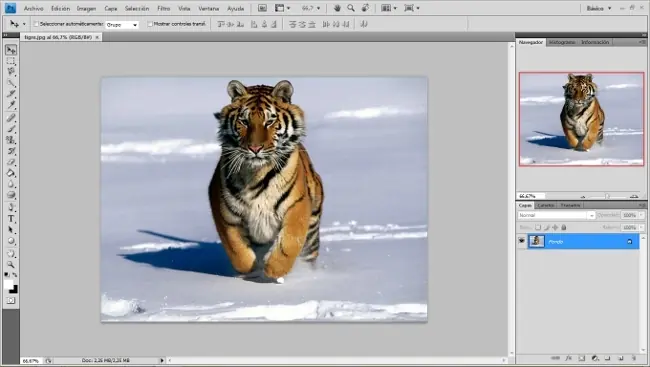The image size is (650, 367).
Task: Switch to the Información tab
Action: click(595, 42)
